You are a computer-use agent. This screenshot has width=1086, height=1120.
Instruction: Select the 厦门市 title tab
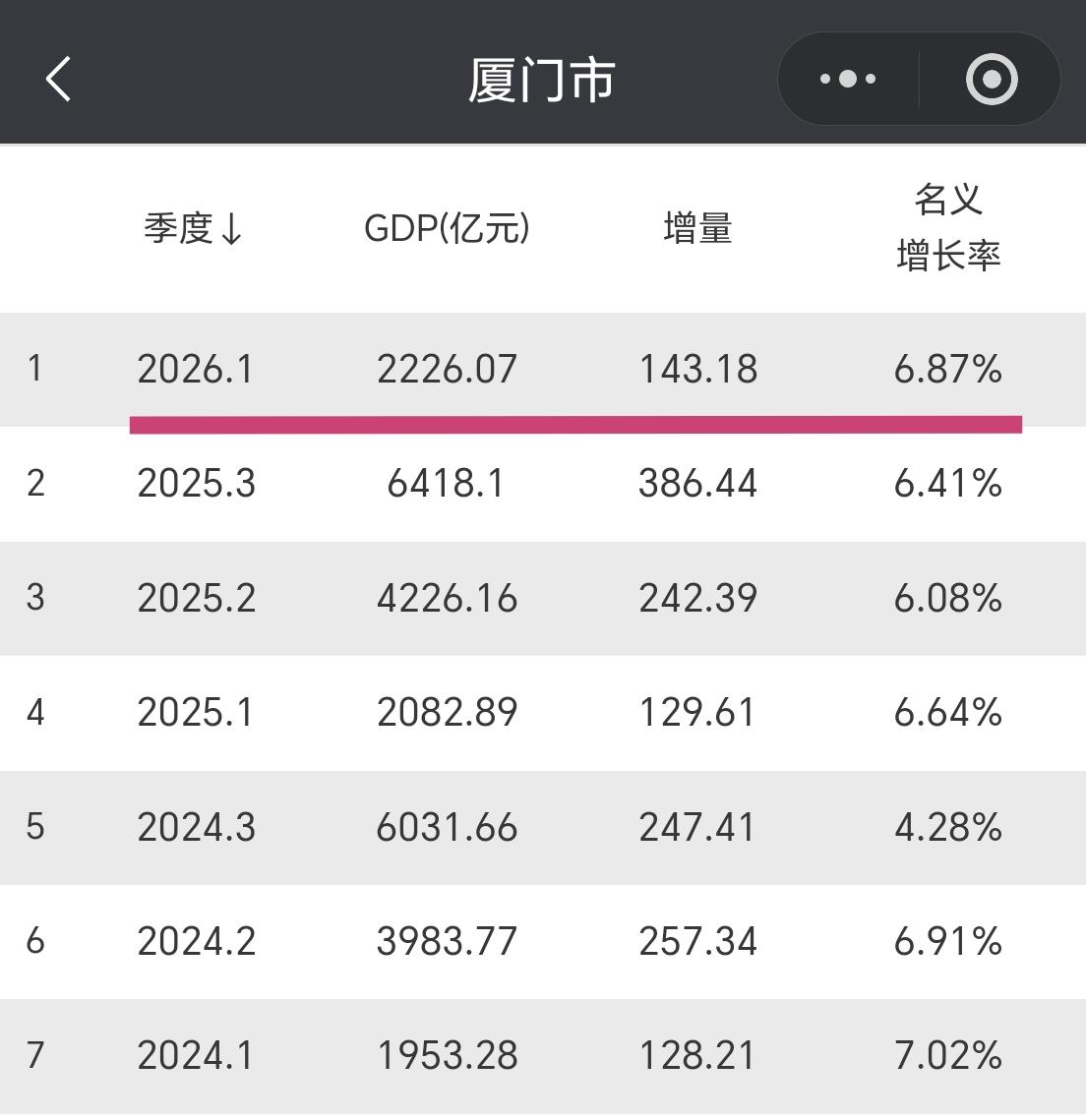(x=542, y=79)
